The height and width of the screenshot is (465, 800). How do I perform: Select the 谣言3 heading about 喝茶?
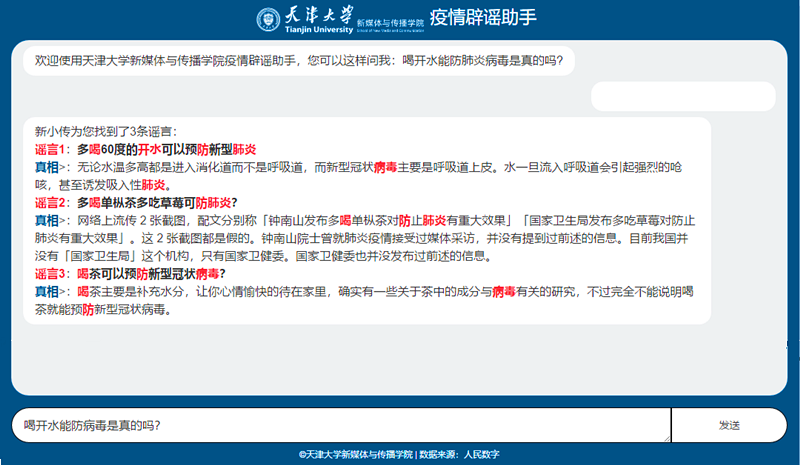[x=129, y=273]
